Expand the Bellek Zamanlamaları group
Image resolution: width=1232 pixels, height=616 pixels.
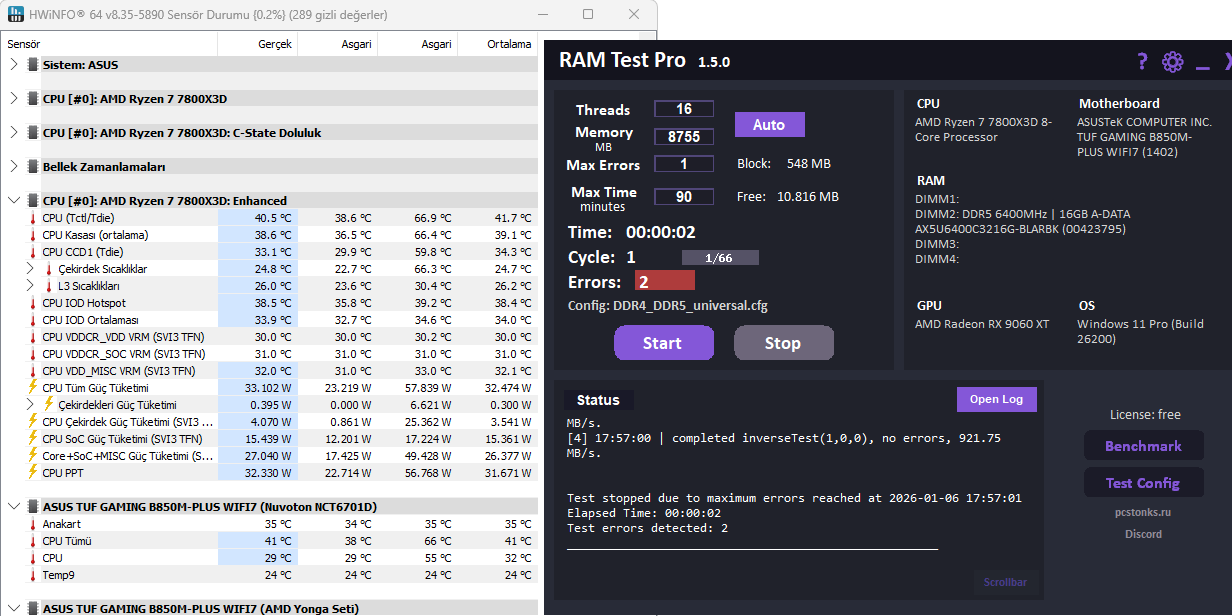pos(13,167)
